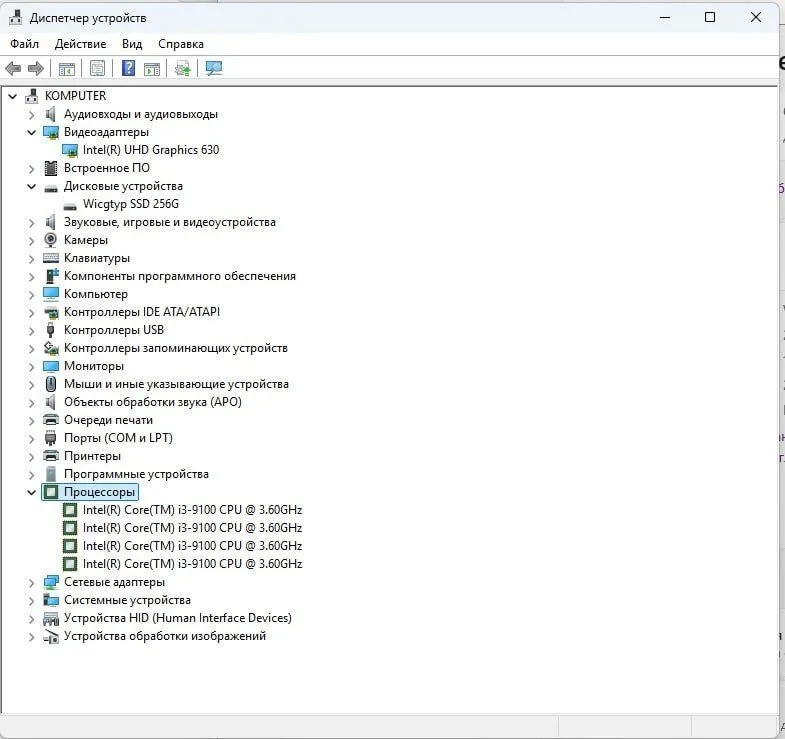This screenshot has height=739, width=785.
Task: Click the monitor icon beside Мониторы
Action: click(x=51, y=366)
